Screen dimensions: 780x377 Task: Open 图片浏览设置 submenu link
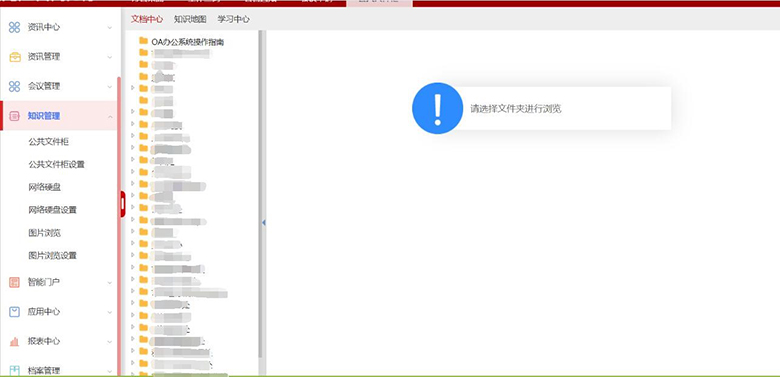(53, 256)
